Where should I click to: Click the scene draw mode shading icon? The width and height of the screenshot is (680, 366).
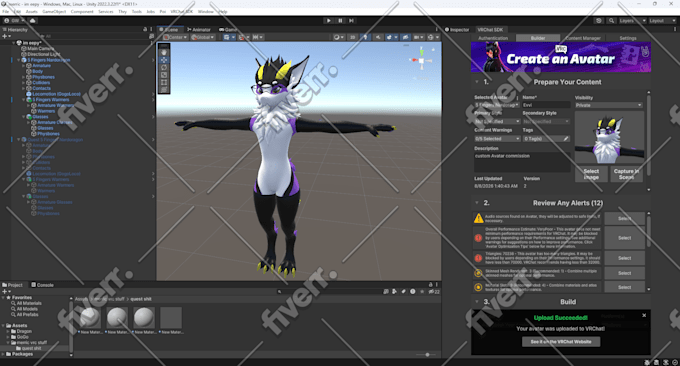click(x=338, y=37)
